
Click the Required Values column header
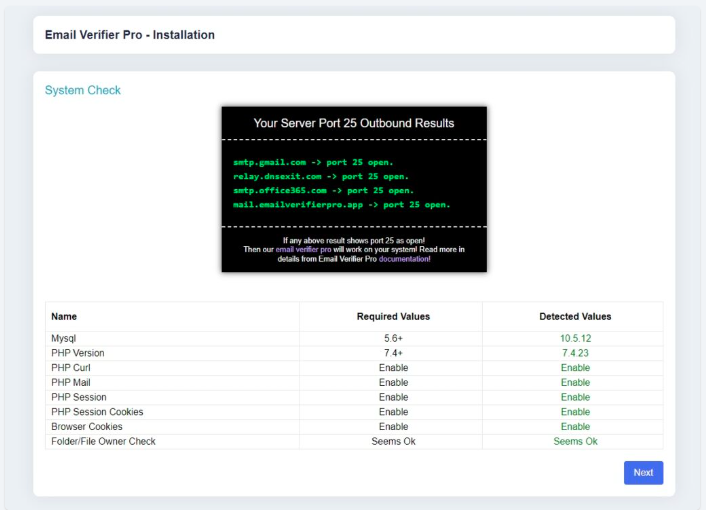pyautogui.click(x=393, y=316)
